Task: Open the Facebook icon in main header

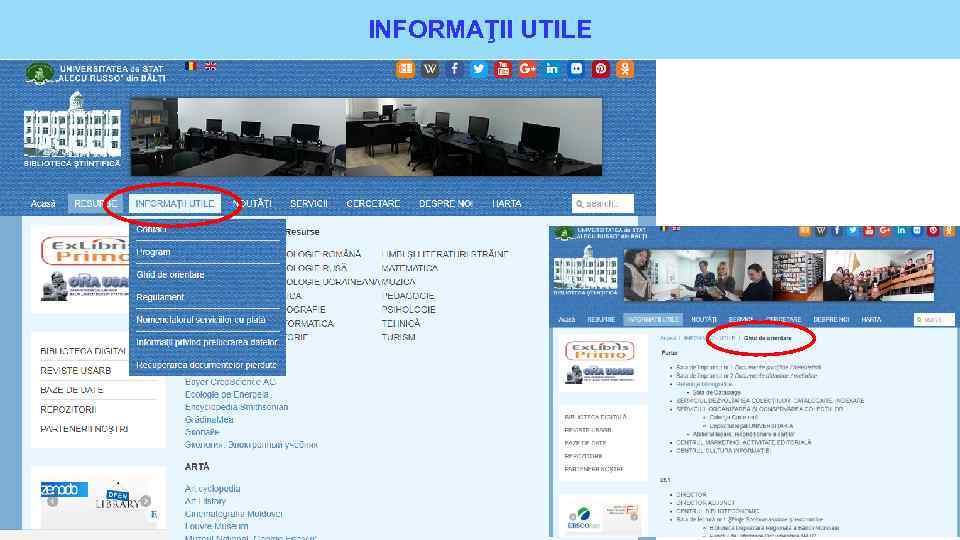Action: pyautogui.click(x=454, y=69)
